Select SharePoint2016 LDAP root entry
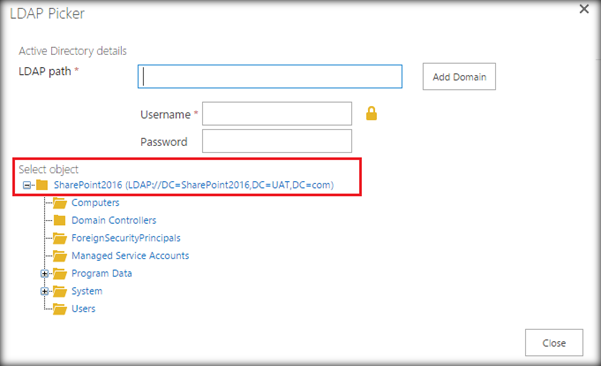The height and width of the screenshot is (366, 601). coord(194,185)
